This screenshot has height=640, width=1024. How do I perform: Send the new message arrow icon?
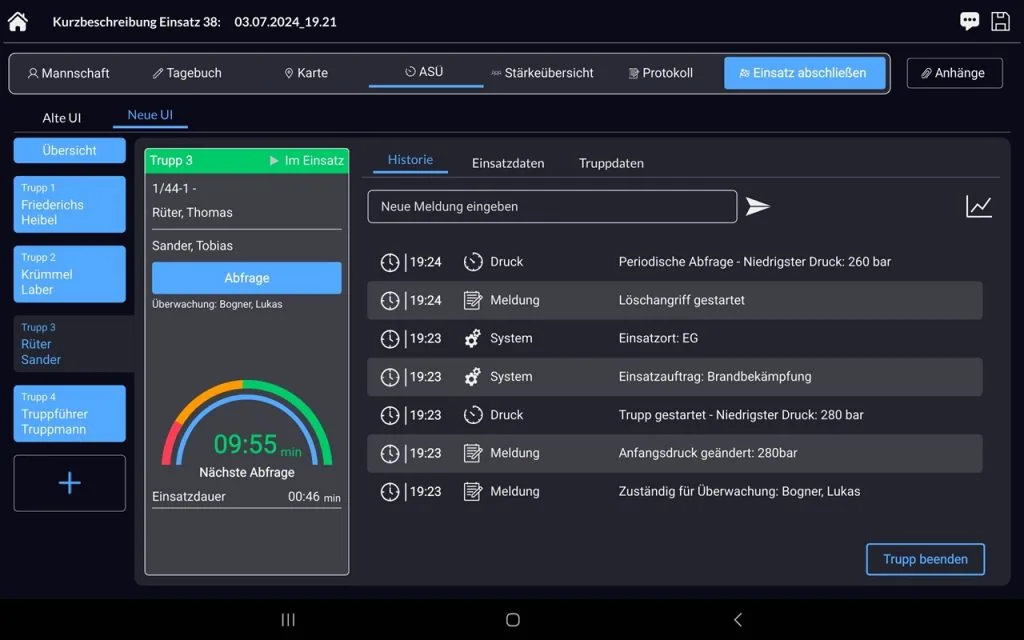point(758,206)
